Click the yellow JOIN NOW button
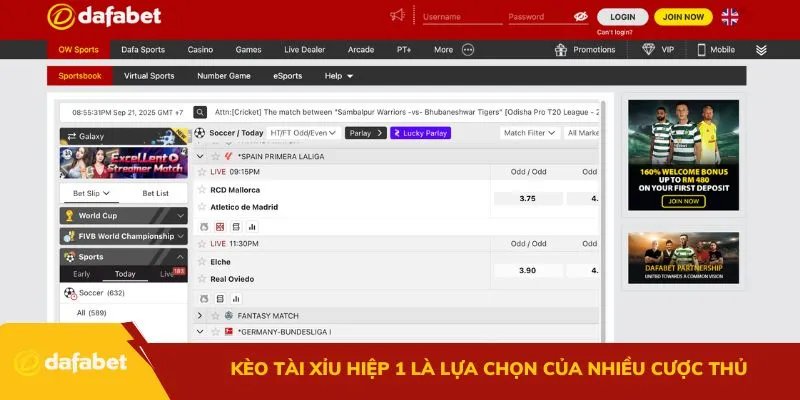Image resolution: width=800 pixels, height=400 pixels. [684, 17]
